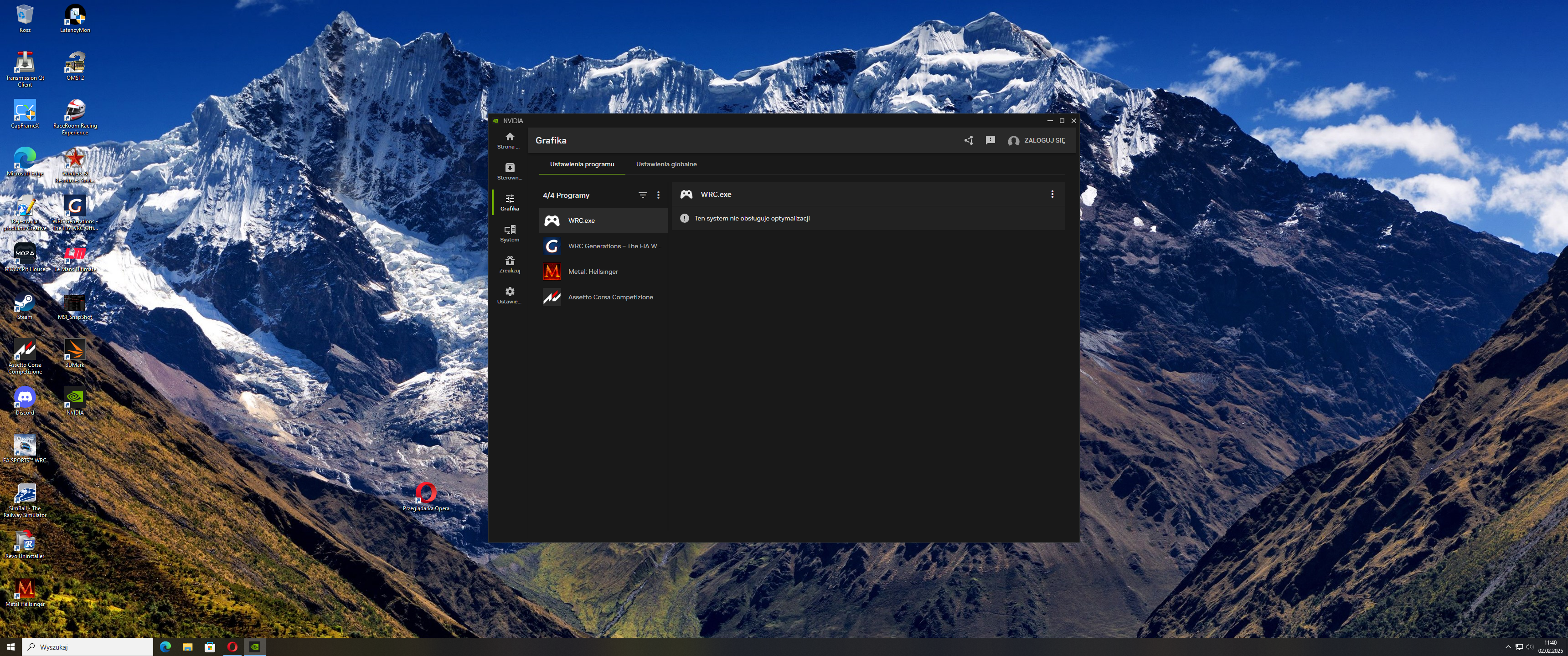Open the Ustawienia gear in sidebar
Image resolution: width=1568 pixels, height=656 pixels.
(x=510, y=295)
